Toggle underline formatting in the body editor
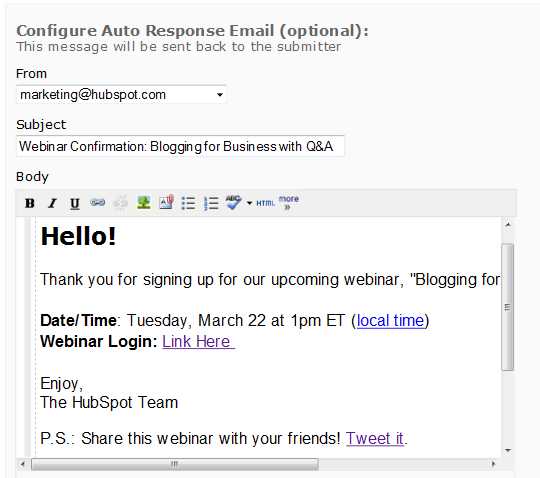 tap(75, 204)
